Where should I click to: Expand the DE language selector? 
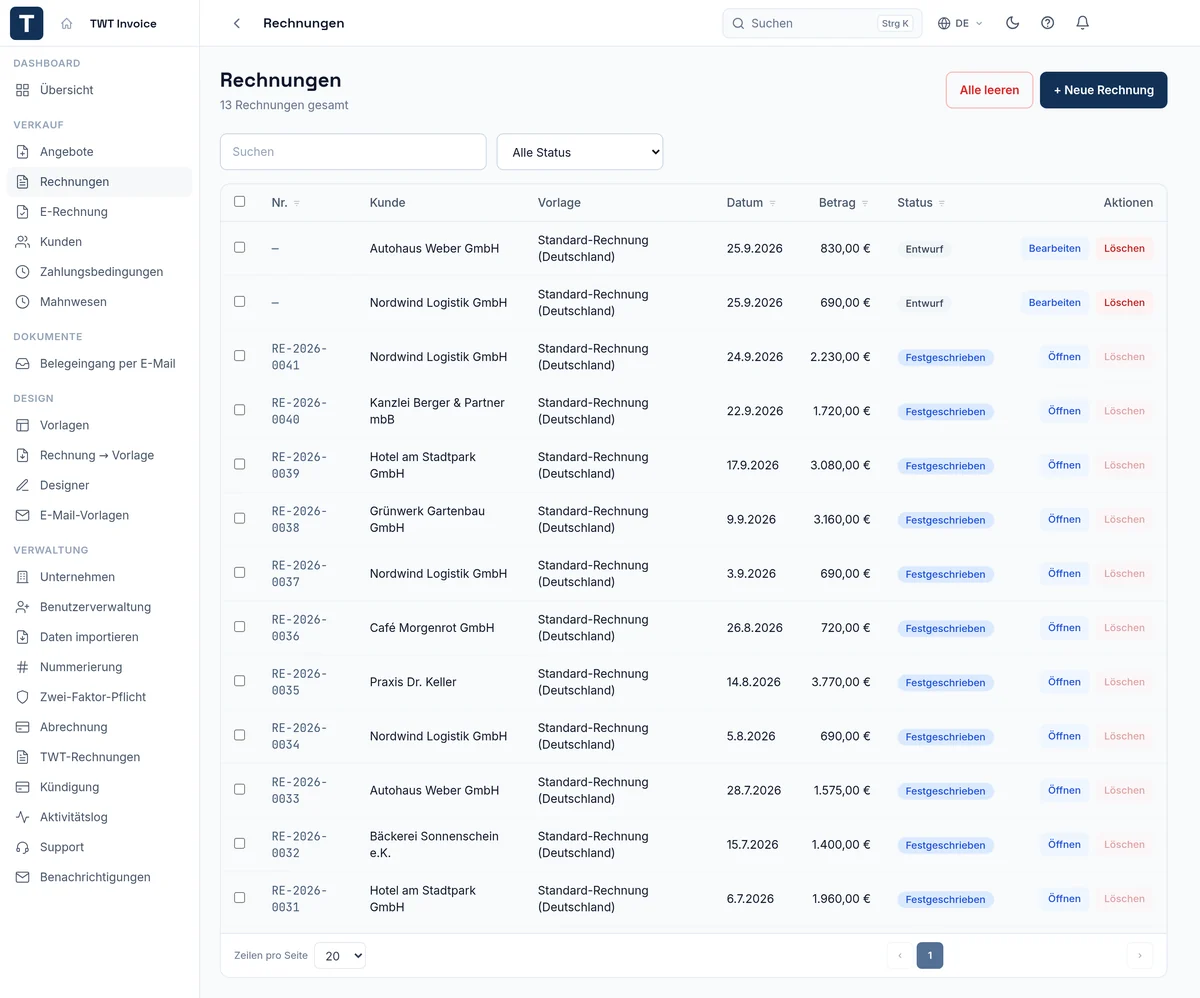tap(960, 23)
